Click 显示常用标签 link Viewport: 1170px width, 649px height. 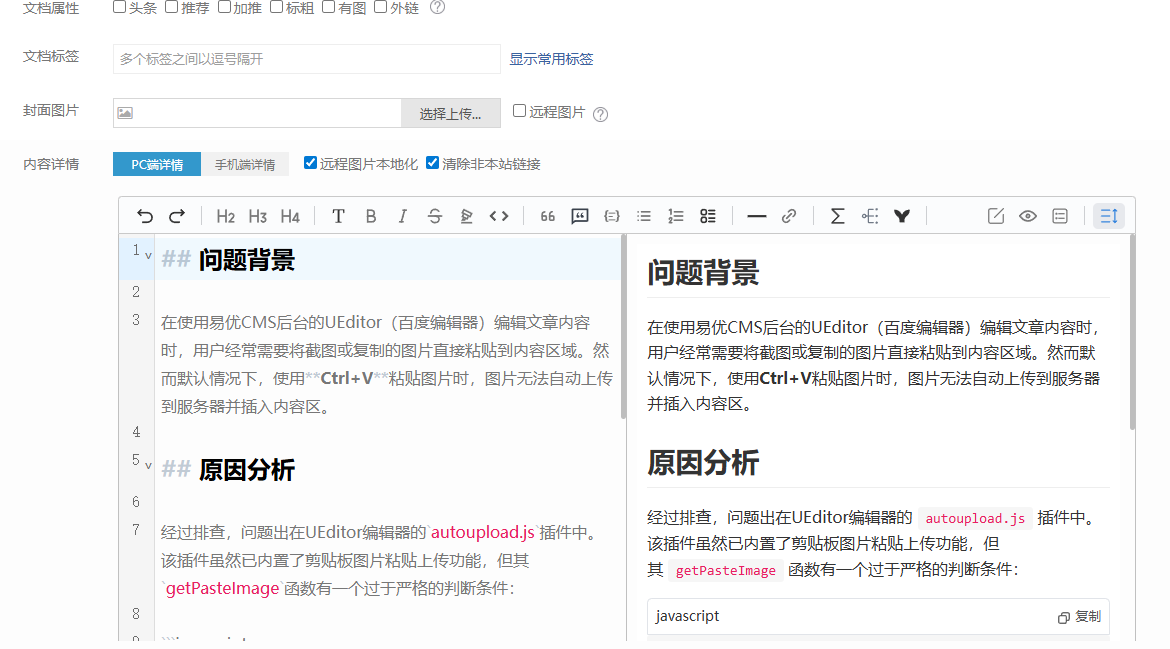point(551,59)
